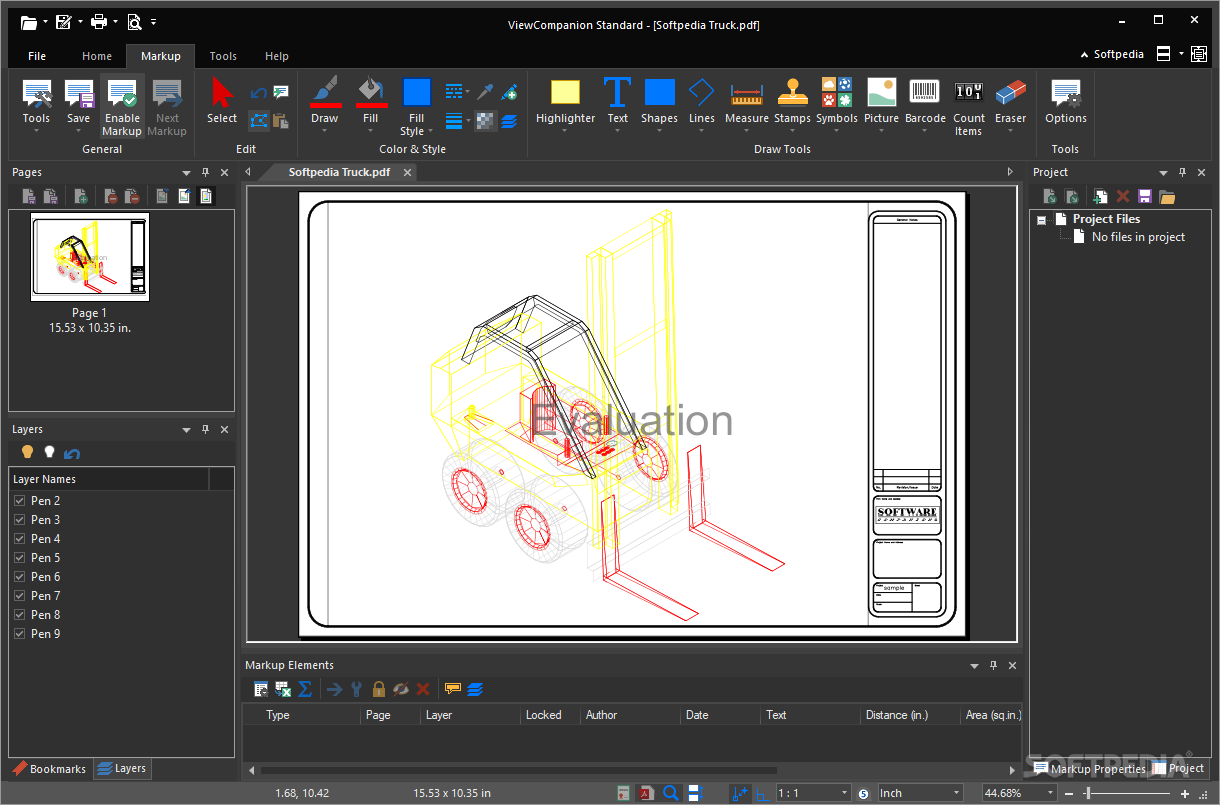
Task: Toggle visibility of Pen 4 layer
Action: (x=19, y=539)
